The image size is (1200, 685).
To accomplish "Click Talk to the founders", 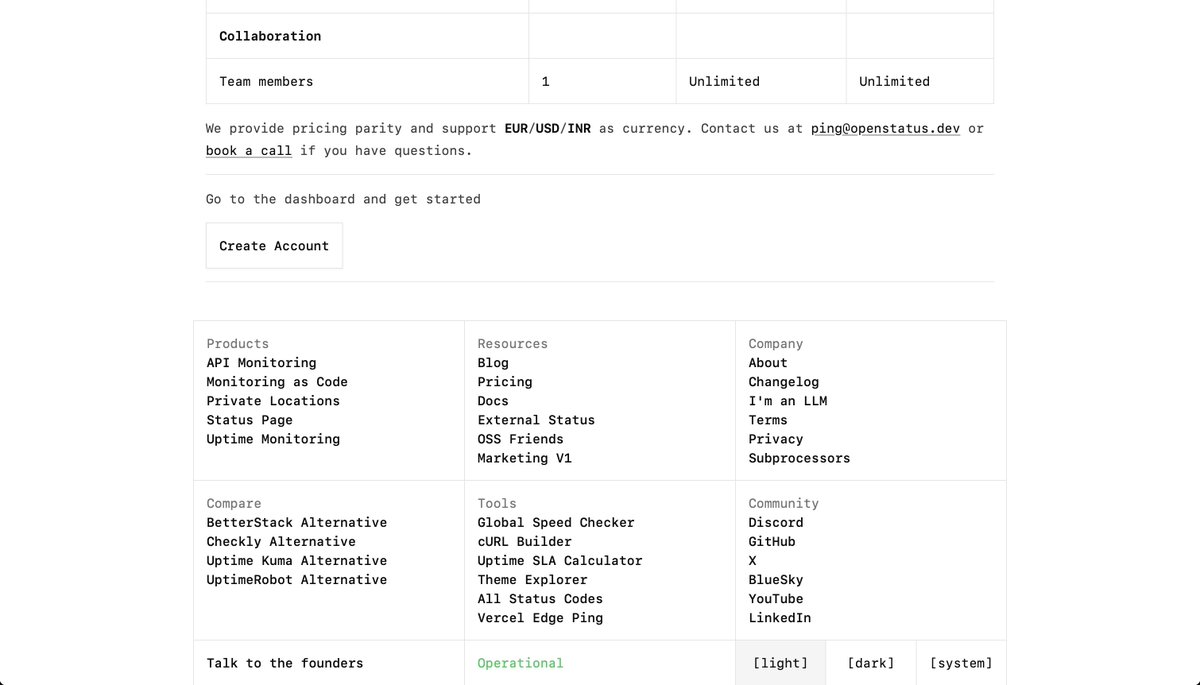I will click(285, 663).
